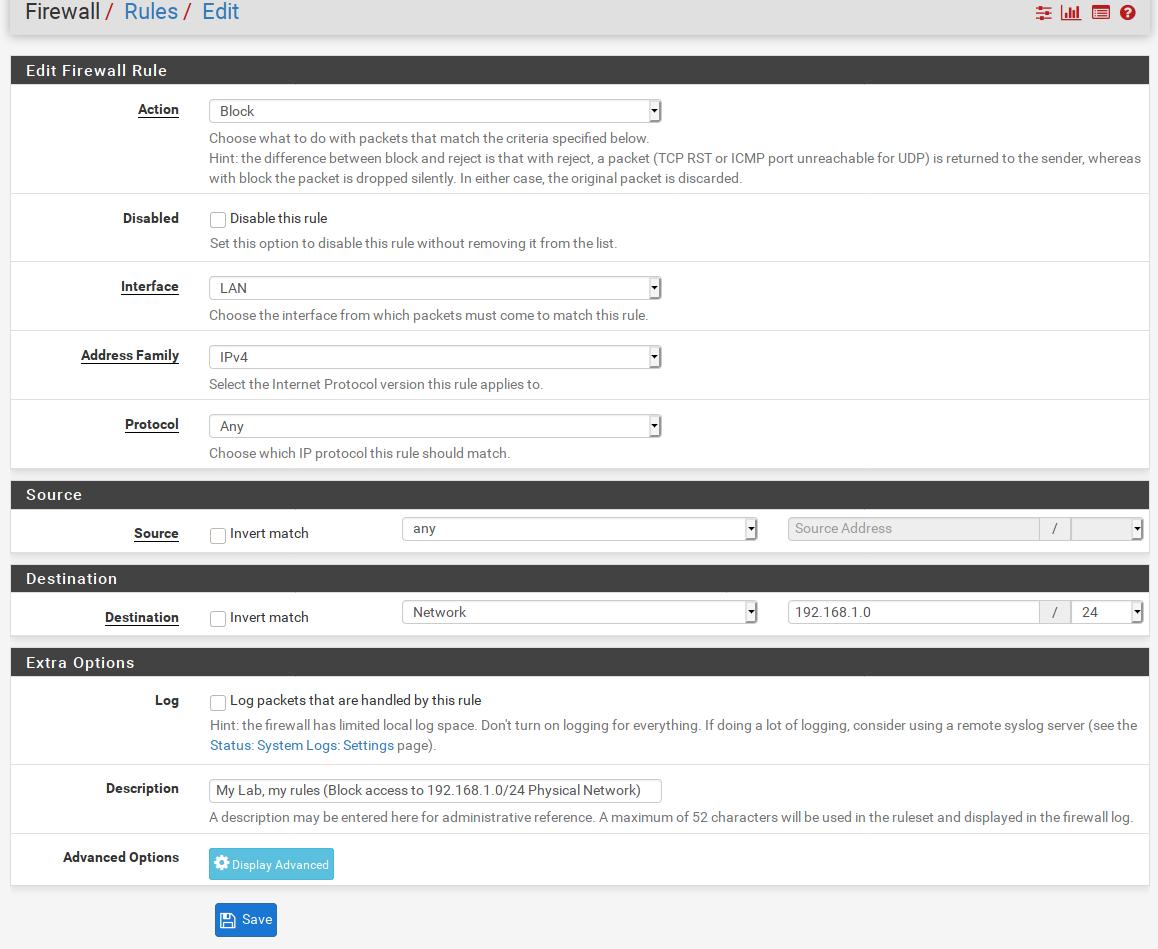Go to Rules in the breadcrumb

point(151,12)
